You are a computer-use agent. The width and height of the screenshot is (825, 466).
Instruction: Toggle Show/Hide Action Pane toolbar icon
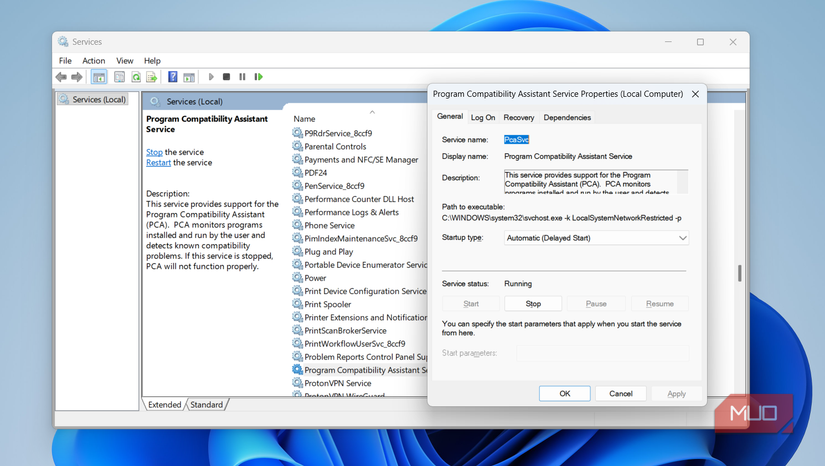[189, 77]
